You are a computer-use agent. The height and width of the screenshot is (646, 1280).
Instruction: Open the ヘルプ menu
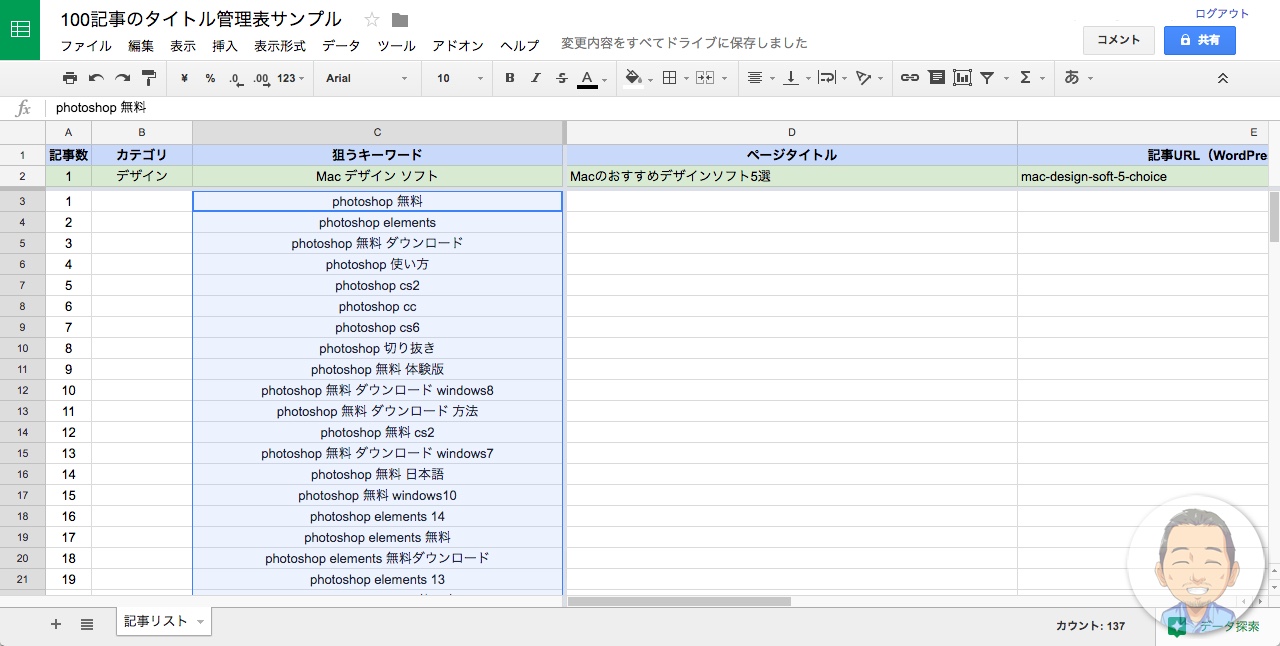[520, 46]
